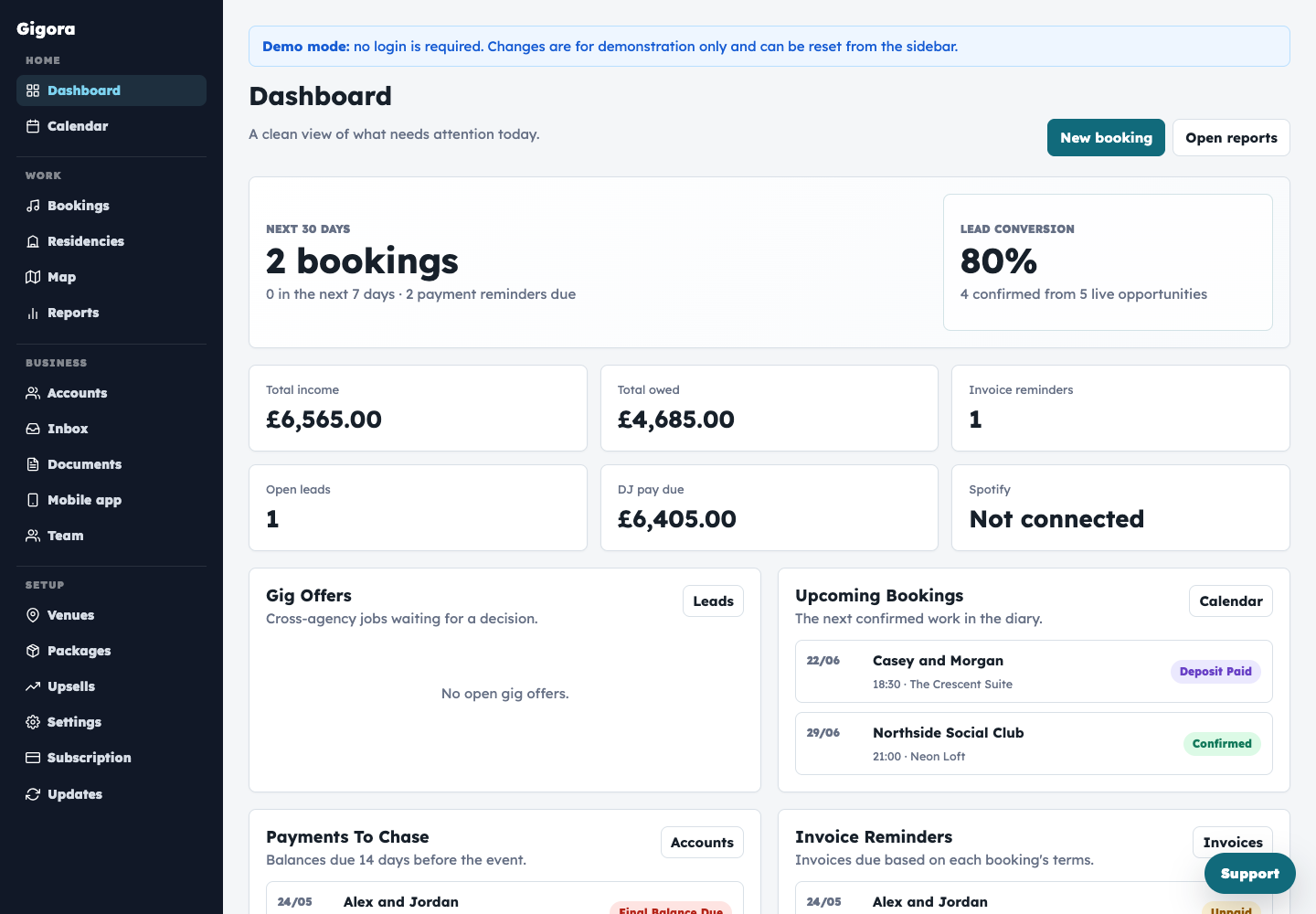The width and height of the screenshot is (1316, 914).
Task: Click the Total owed £4,685.00 card
Action: (769, 408)
